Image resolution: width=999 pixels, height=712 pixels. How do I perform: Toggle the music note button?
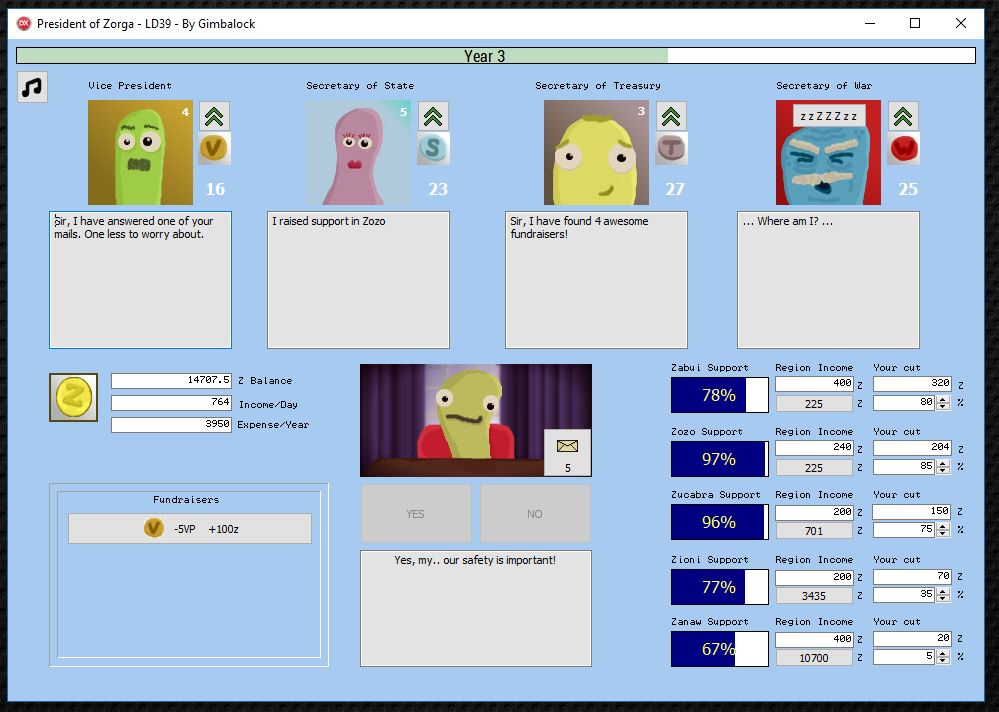(32, 87)
